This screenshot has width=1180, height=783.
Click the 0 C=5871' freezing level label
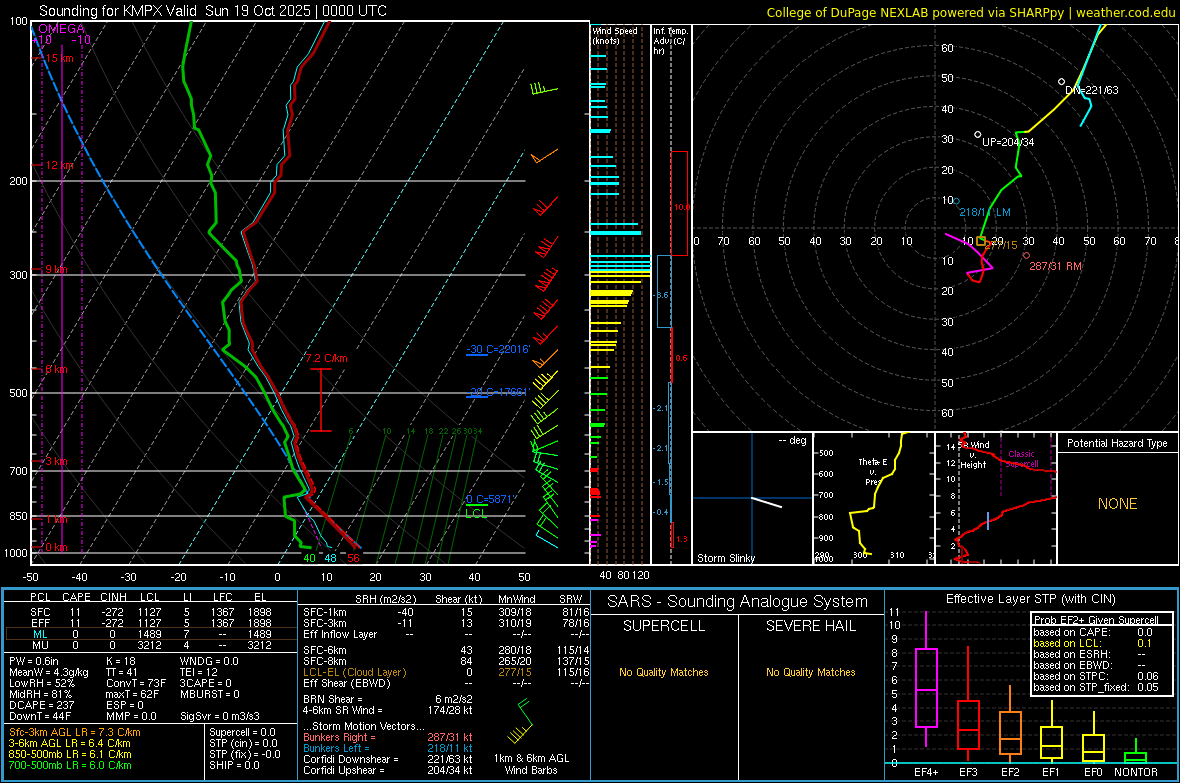[x=489, y=499]
